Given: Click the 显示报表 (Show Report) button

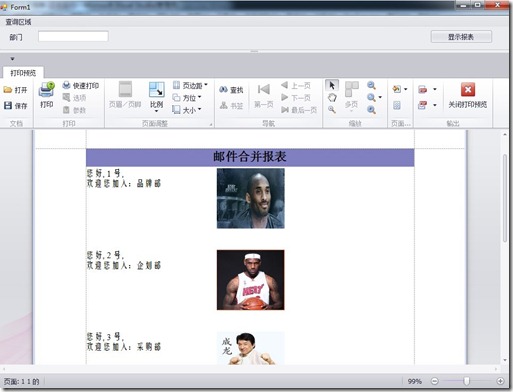Looking at the screenshot, I should [x=461, y=37].
